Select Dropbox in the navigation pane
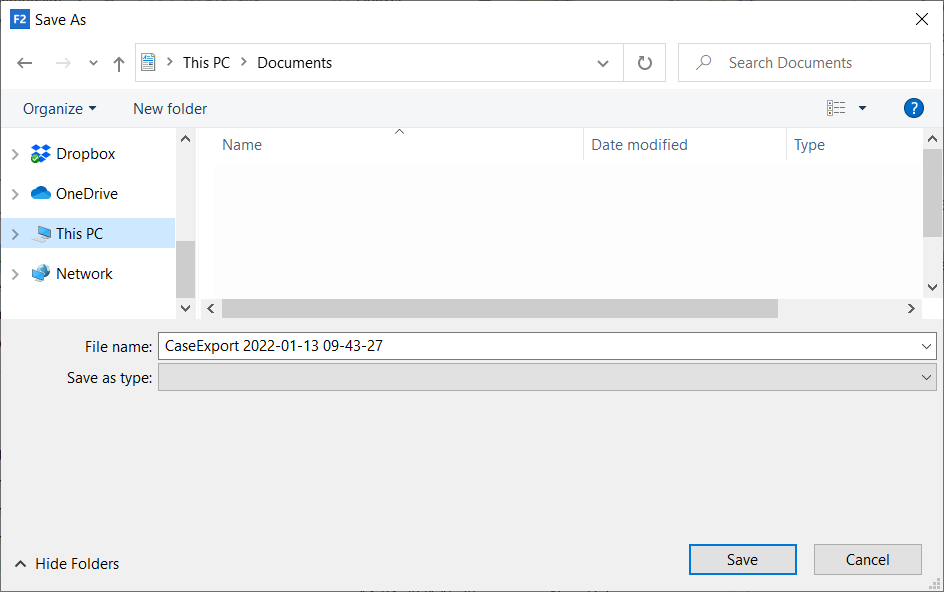The image size is (944, 592). 85,154
